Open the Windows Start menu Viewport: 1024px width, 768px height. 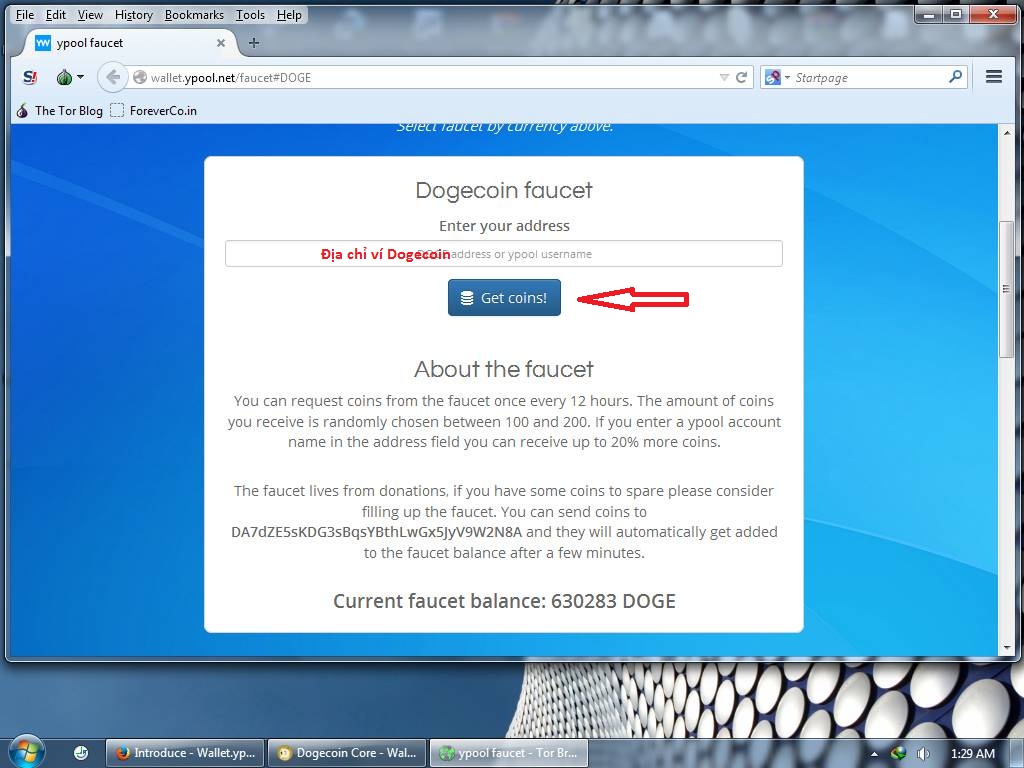coord(26,751)
